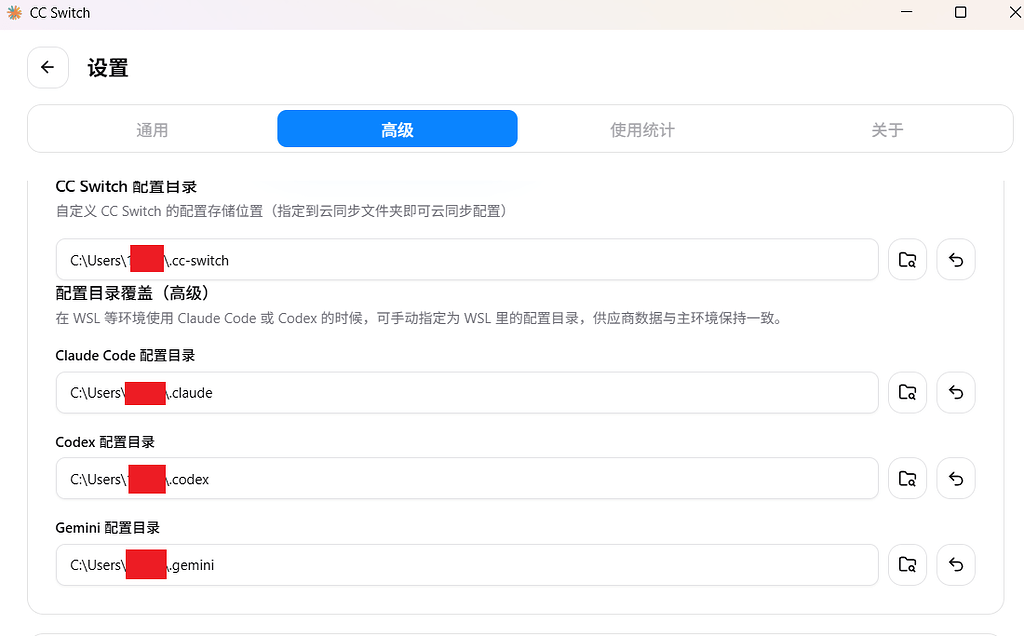Click the CC Switch app logo icon
This screenshot has height=636, width=1024.
pos(14,12)
